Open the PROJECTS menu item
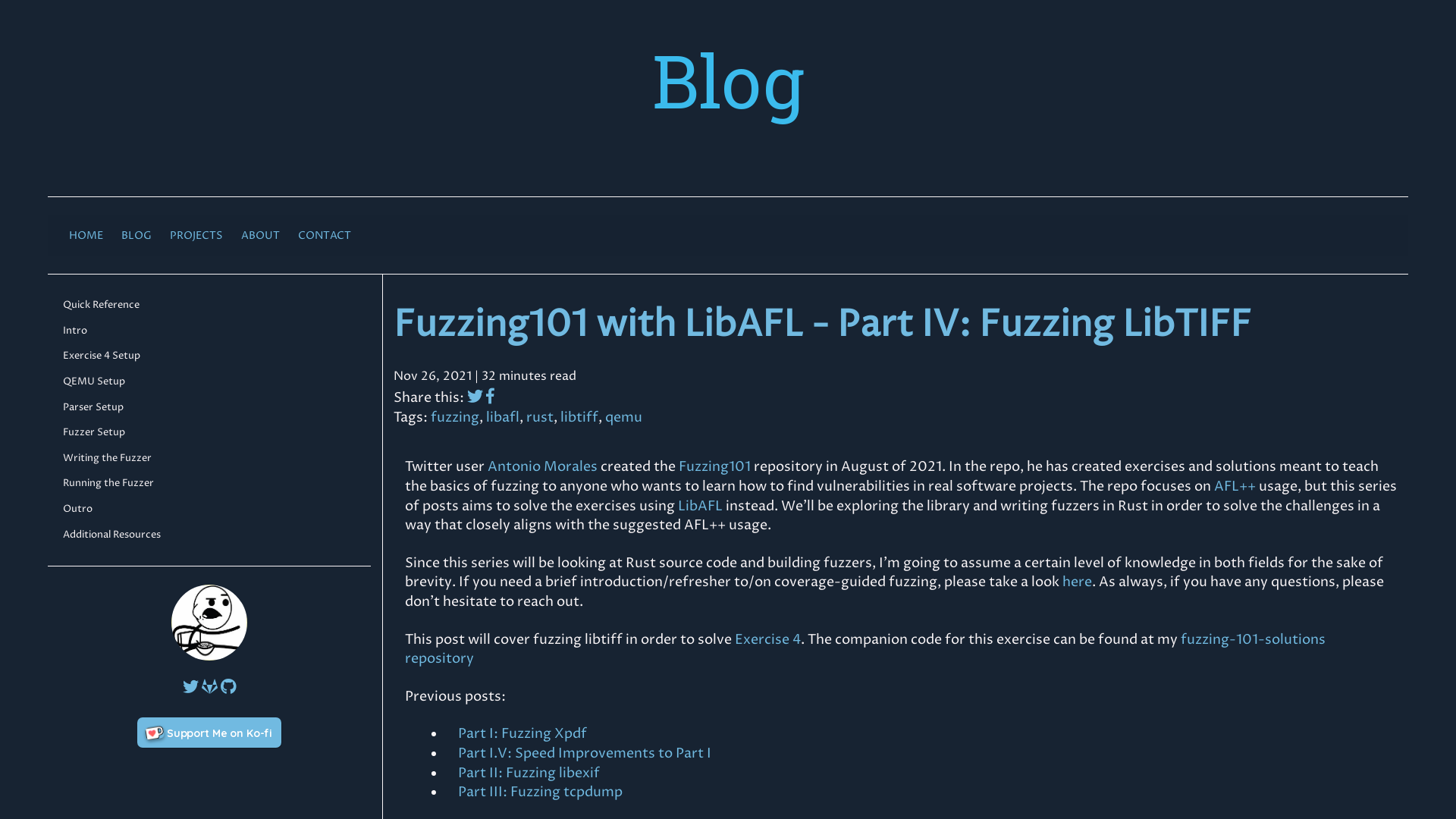Viewport: 1456px width, 819px height. coord(196,235)
